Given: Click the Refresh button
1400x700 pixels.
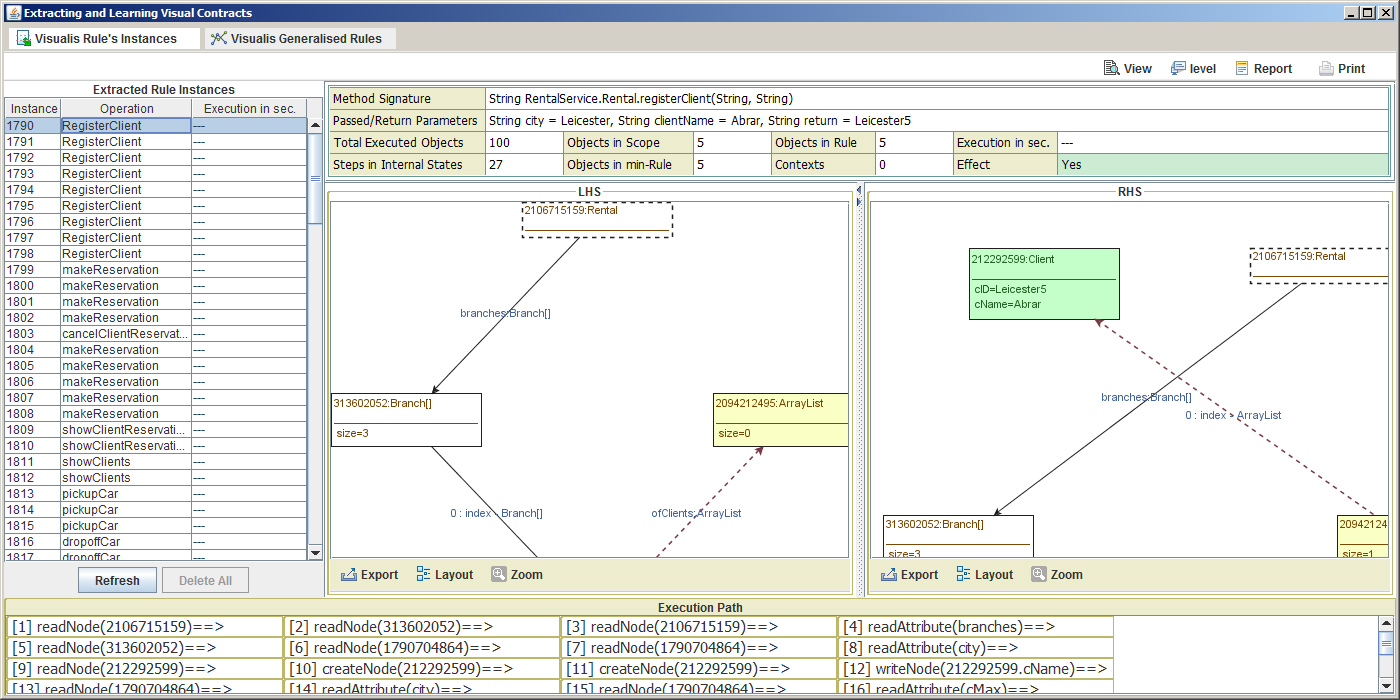Looking at the screenshot, I should (x=117, y=581).
